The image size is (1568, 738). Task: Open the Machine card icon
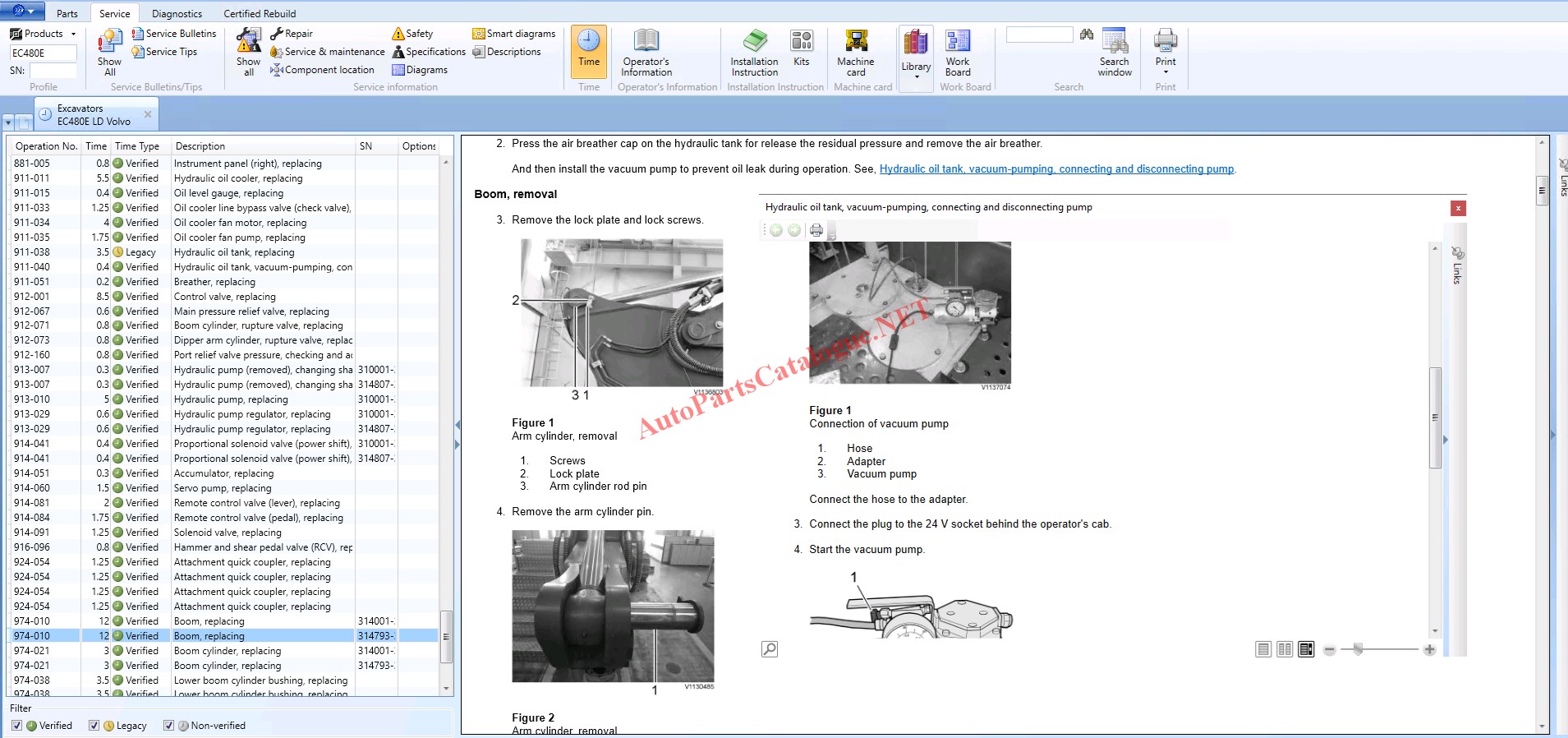click(855, 42)
